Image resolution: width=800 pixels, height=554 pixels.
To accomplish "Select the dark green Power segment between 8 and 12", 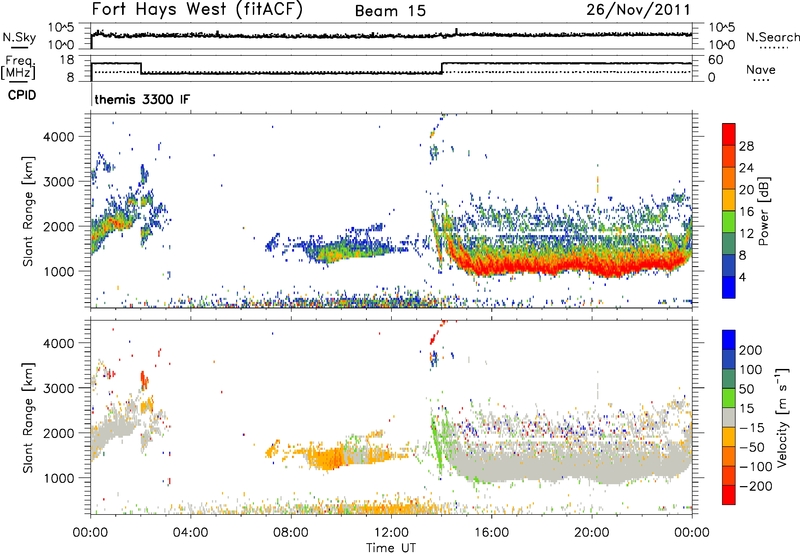I will [729, 244].
